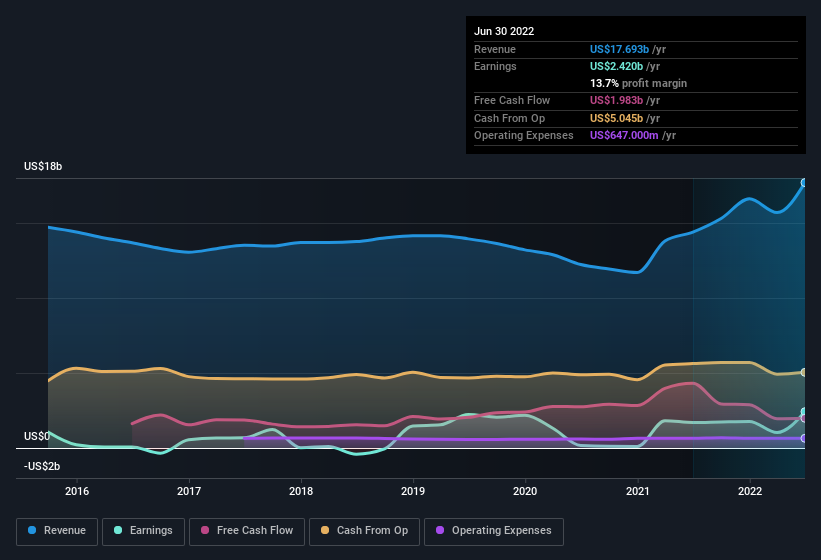Viewport: 821px width, 560px height.
Task: Hide the Earnings series via its legend label
Action: [151, 530]
